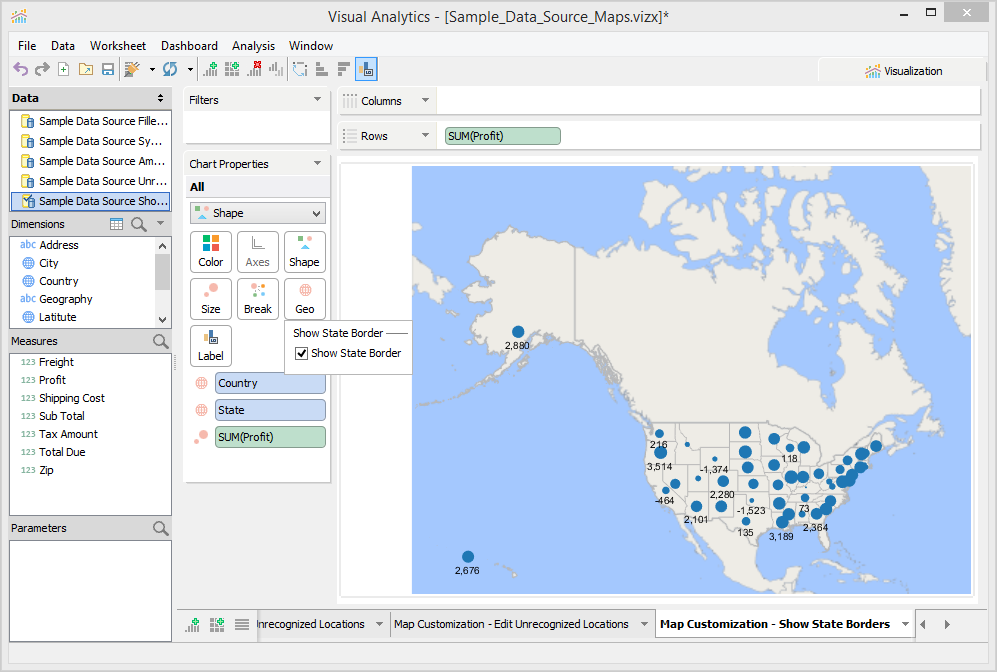Click the Save disk icon
The image size is (997, 672).
pos(107,69)
